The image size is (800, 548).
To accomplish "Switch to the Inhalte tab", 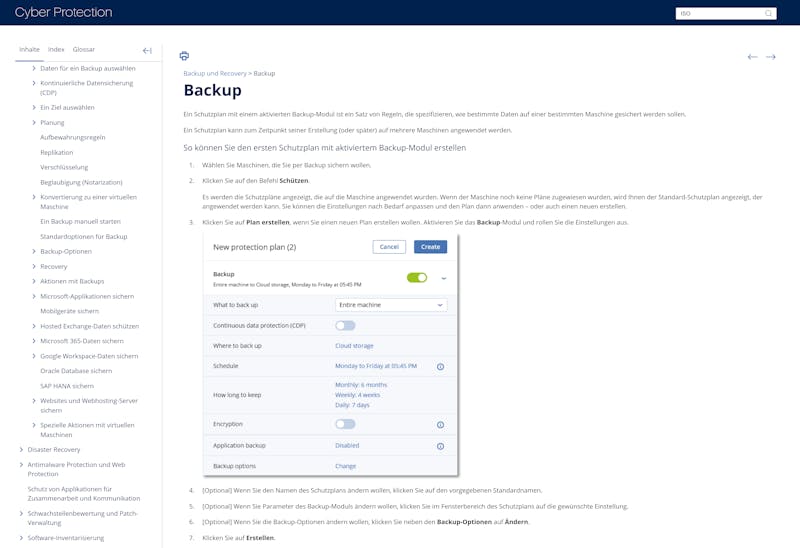I will [x=29, y=49].
